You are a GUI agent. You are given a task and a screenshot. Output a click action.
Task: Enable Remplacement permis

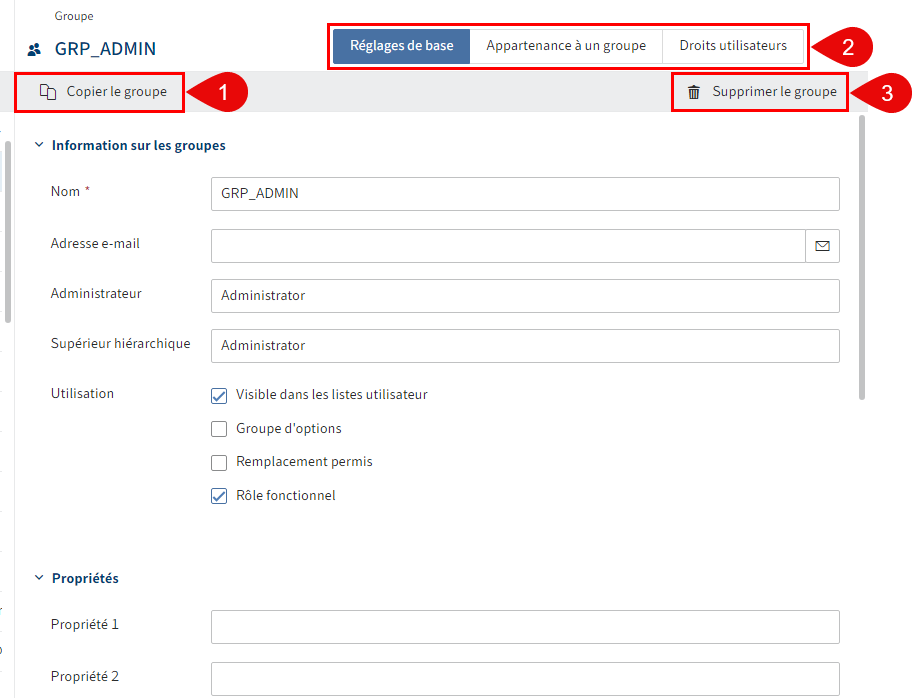click(x=219, y=462)
